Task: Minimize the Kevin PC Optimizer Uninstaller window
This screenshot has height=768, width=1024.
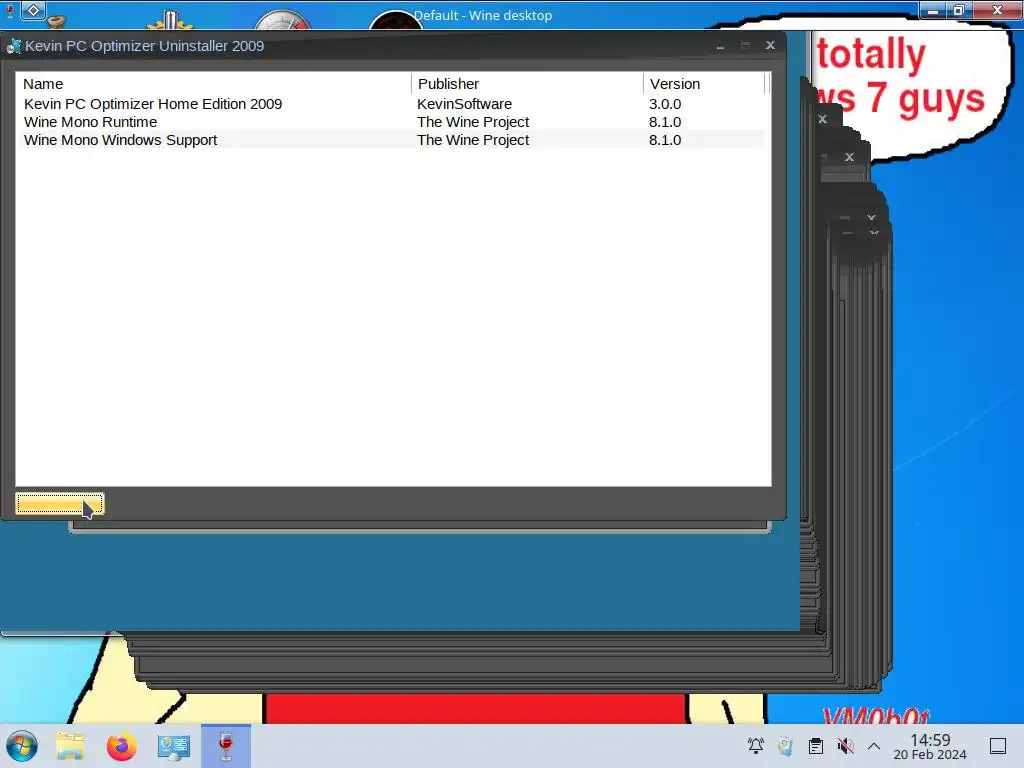Action: tap(720, 46)
